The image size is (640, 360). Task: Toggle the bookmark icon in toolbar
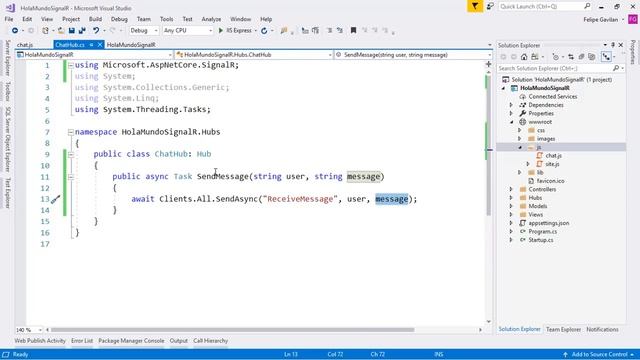click(353, 31)
